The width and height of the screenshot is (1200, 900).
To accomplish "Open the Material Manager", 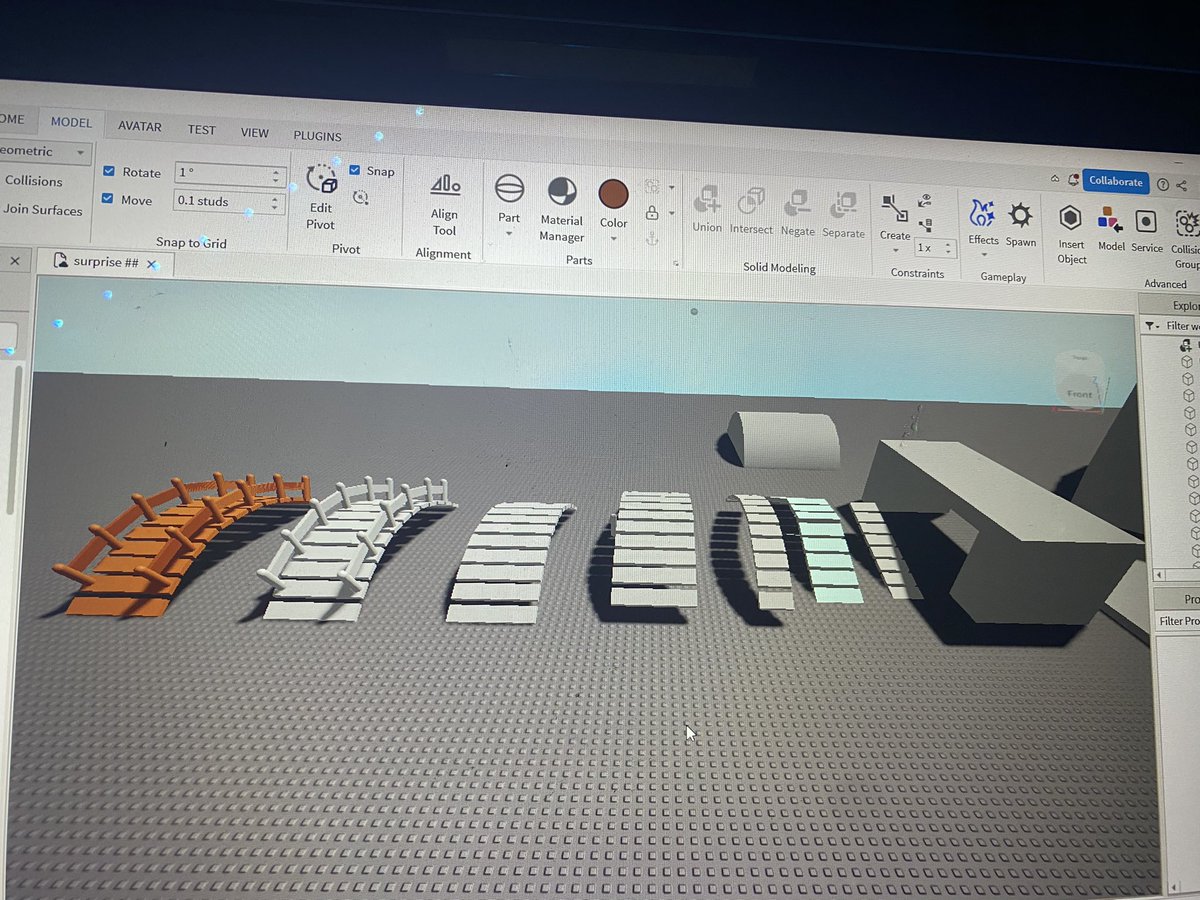I will click(561, 210).
